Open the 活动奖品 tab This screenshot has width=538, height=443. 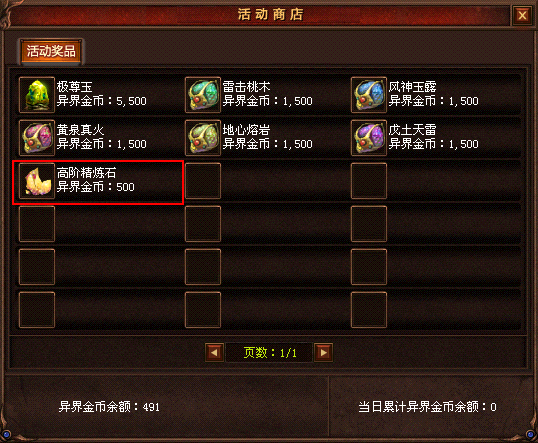point(51,51)
